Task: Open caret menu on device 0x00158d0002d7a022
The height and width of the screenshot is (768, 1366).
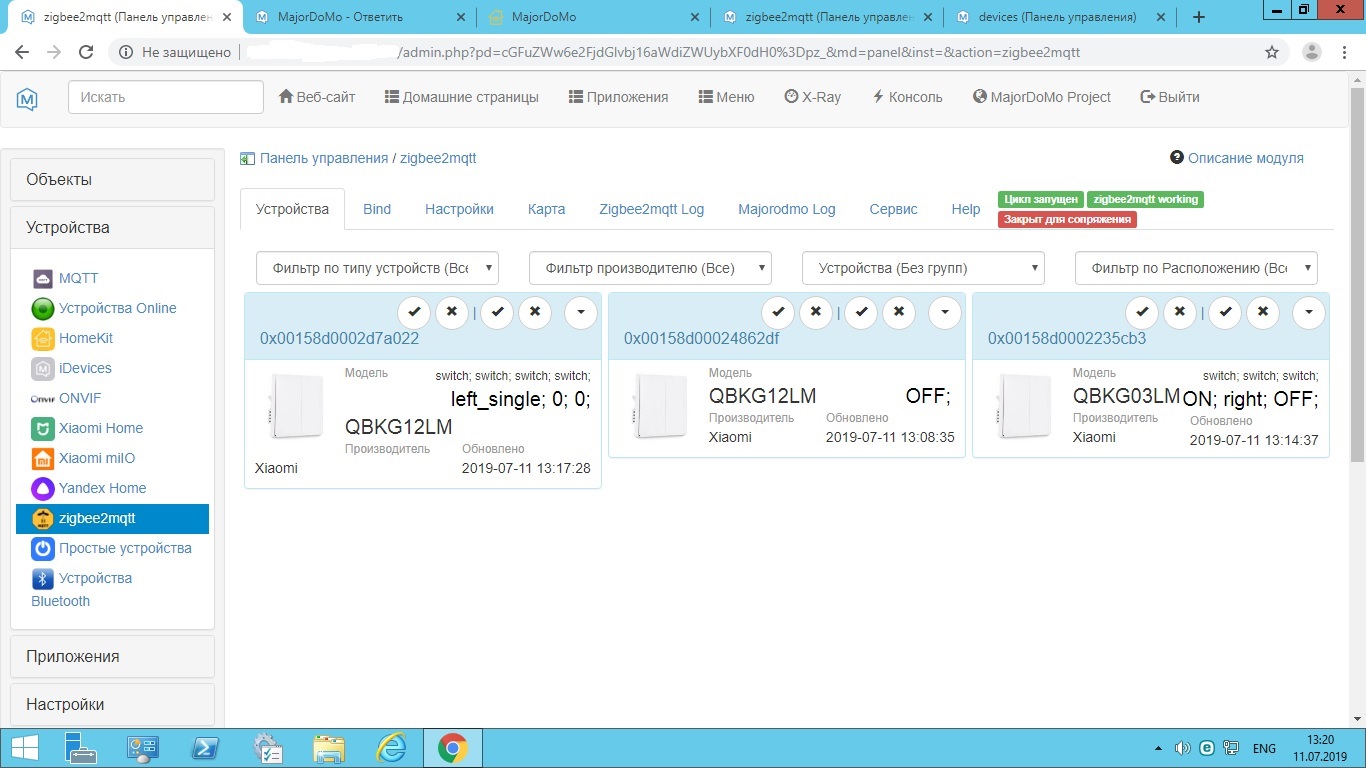Action: [x=581, y=312]
